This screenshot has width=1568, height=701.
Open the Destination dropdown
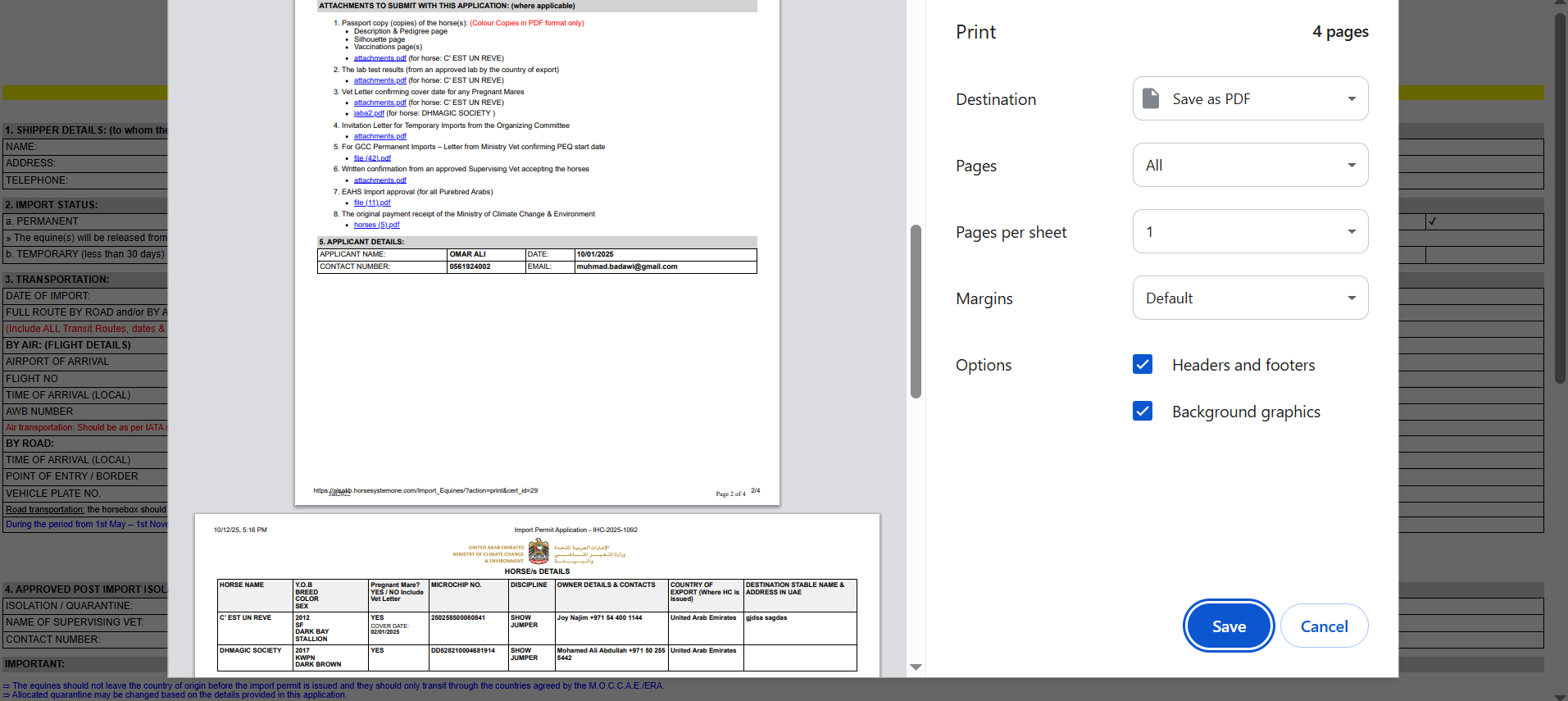[1250, 98]
